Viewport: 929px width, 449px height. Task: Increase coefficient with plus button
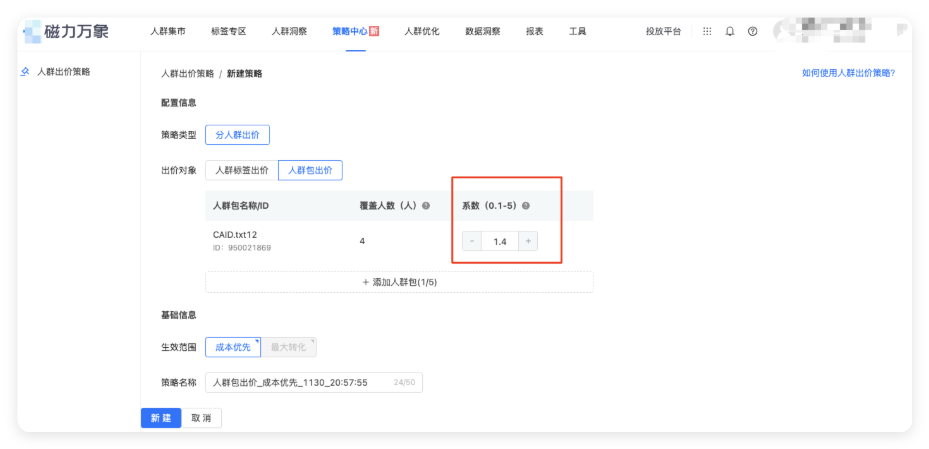pyautogui.click(x=528, y=241)
